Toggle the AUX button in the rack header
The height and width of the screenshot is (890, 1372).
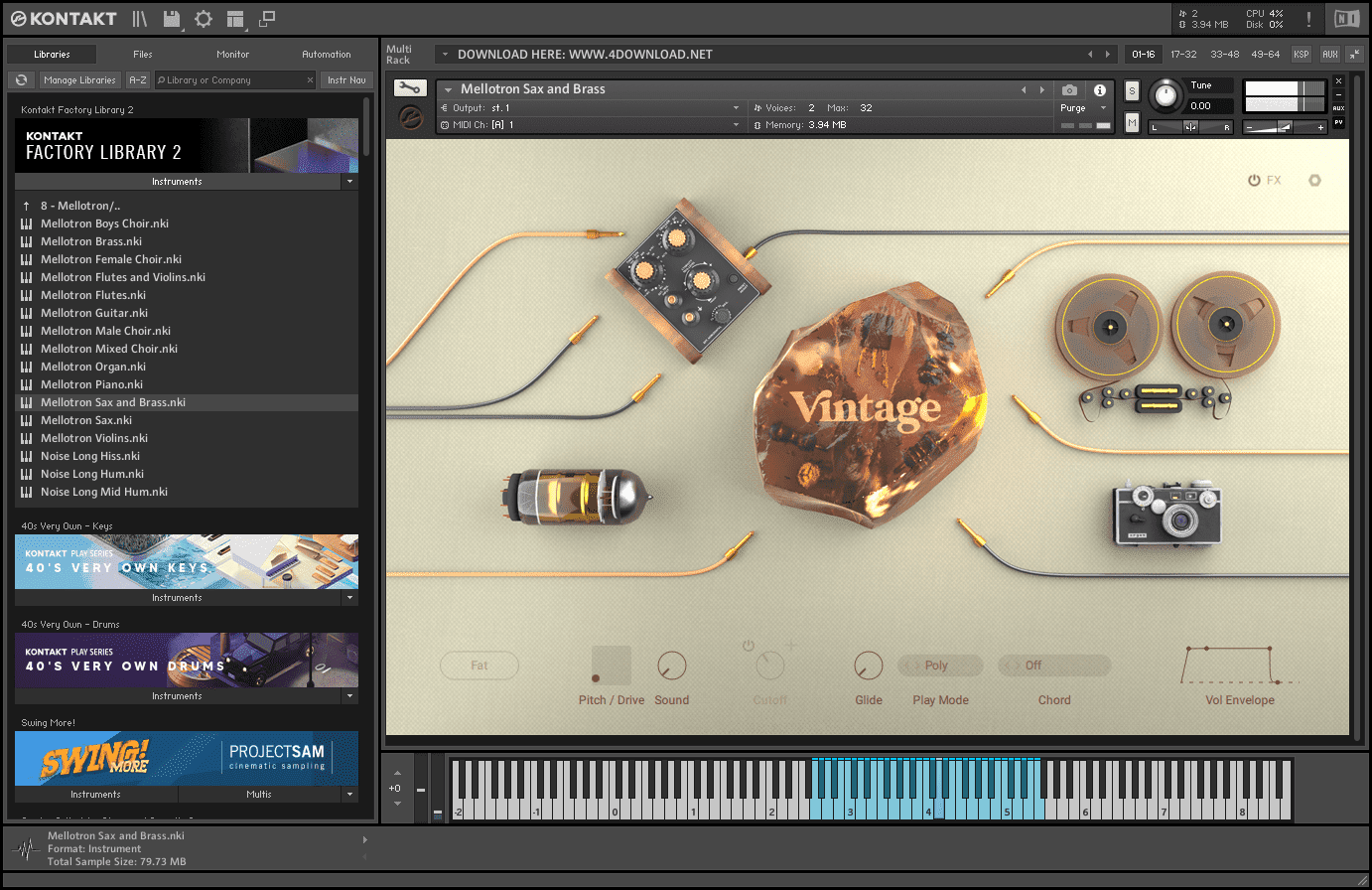1329,54
